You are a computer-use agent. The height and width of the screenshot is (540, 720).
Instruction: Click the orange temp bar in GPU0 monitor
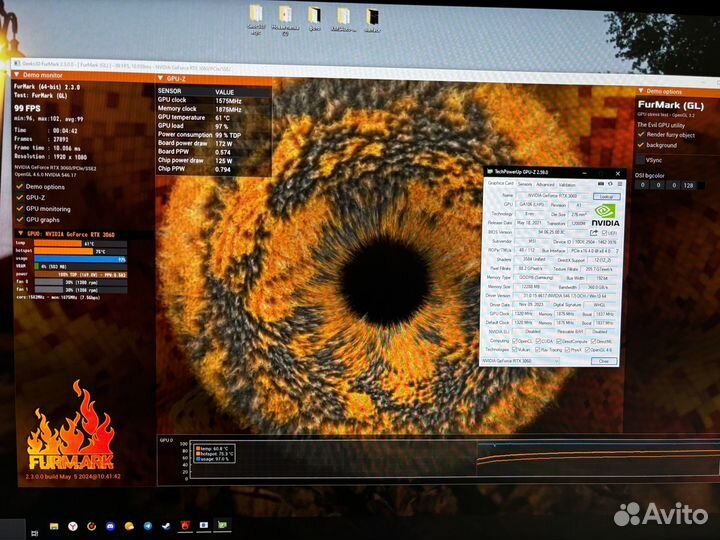58,243
